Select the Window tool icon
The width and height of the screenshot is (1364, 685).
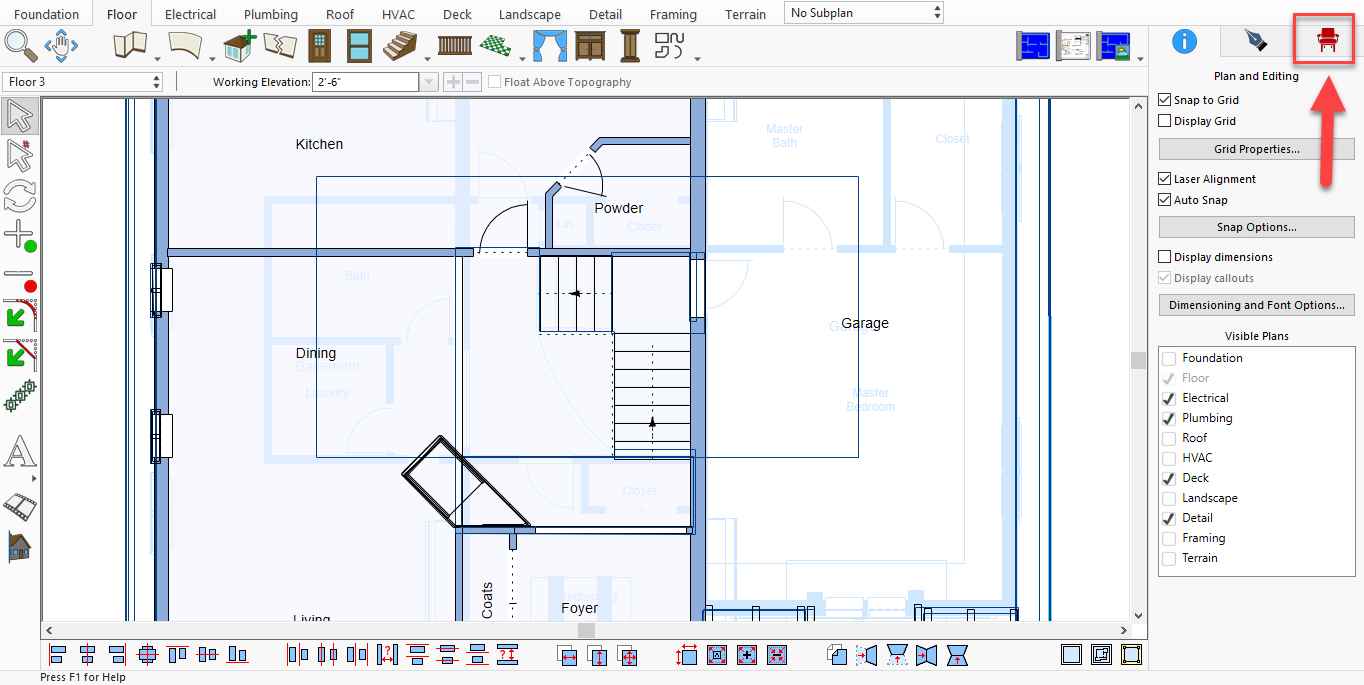point(360,46)
